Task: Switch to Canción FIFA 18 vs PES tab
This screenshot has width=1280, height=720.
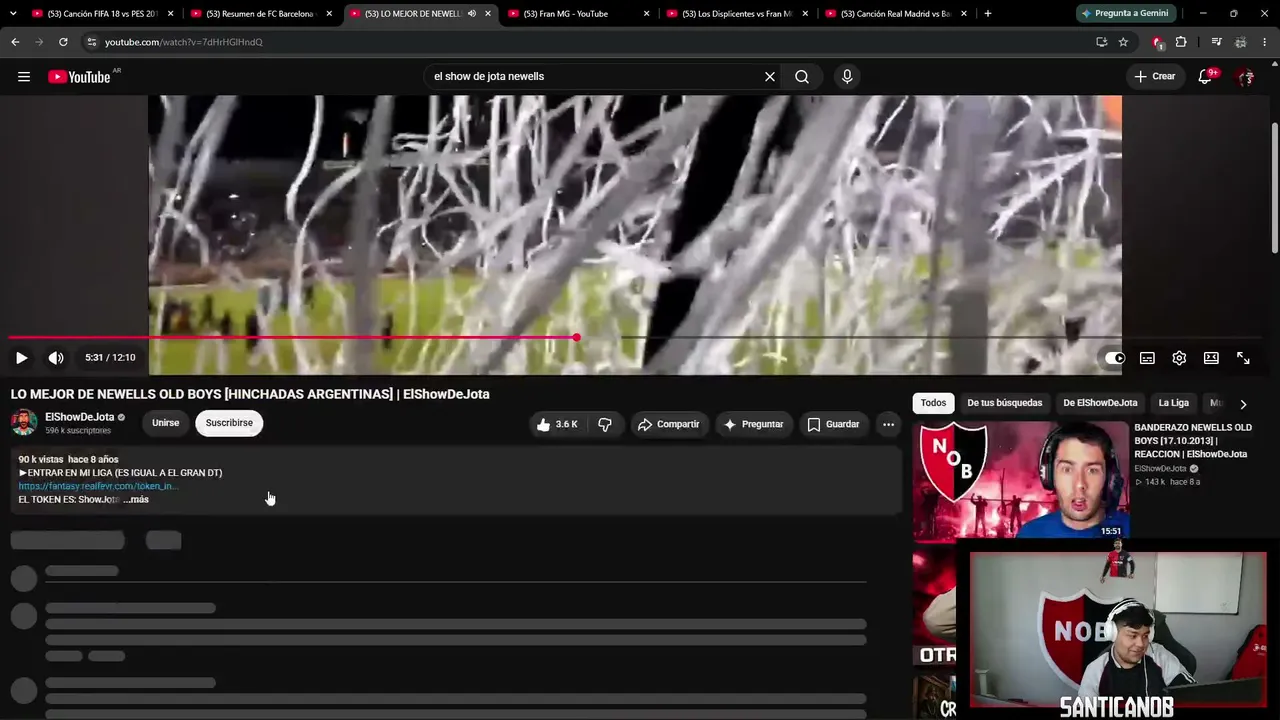Action: (x=103, y=14)
